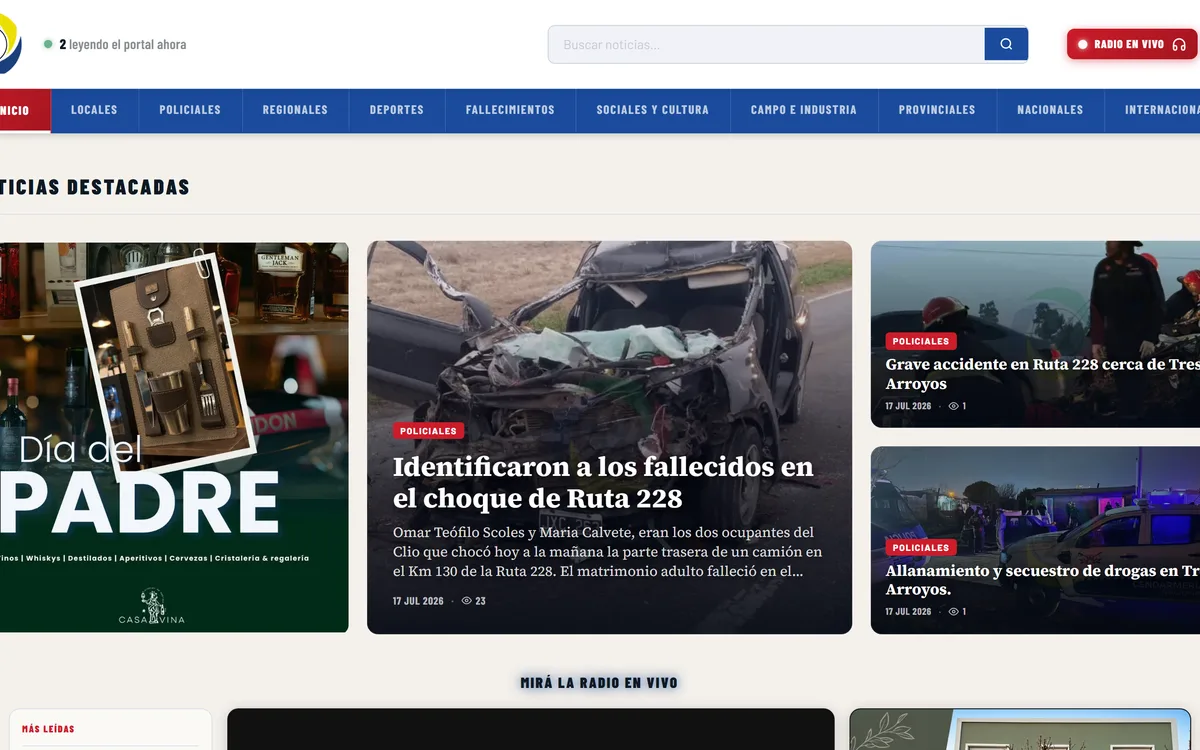Click the magnifier search button

1006,44
